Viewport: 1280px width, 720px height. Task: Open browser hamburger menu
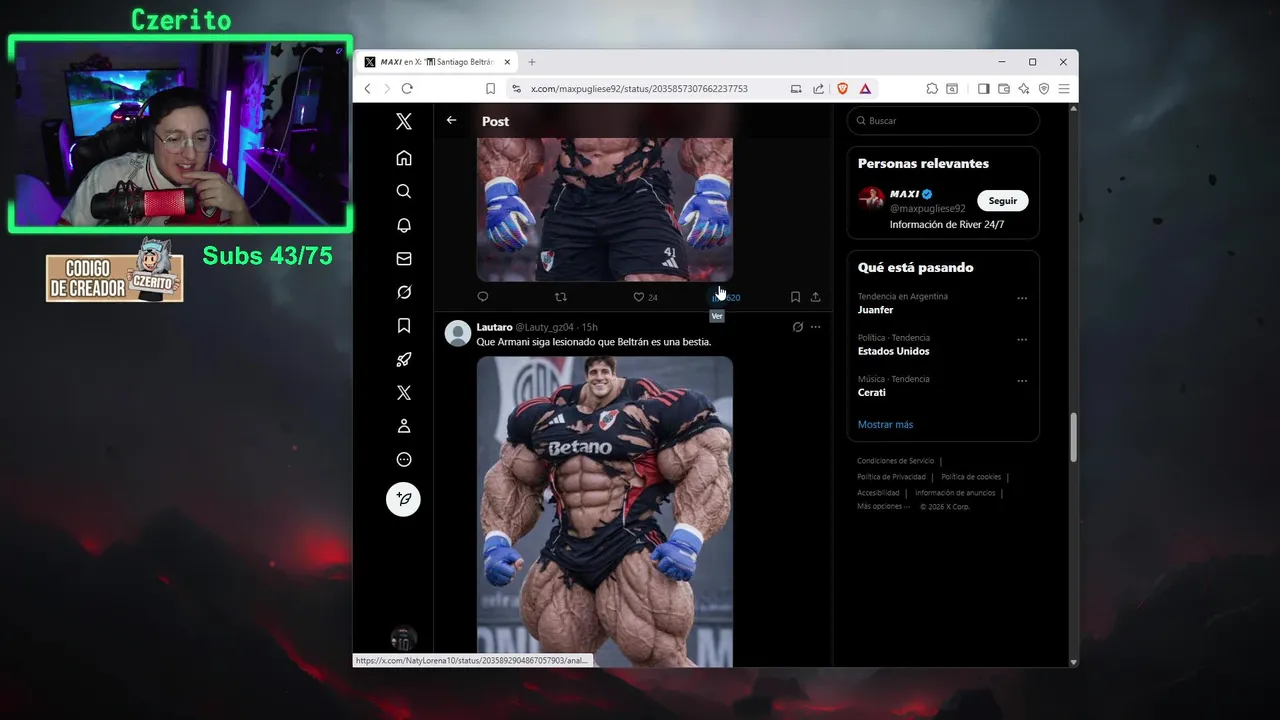pyautogui.click(x=1064, y=89)
